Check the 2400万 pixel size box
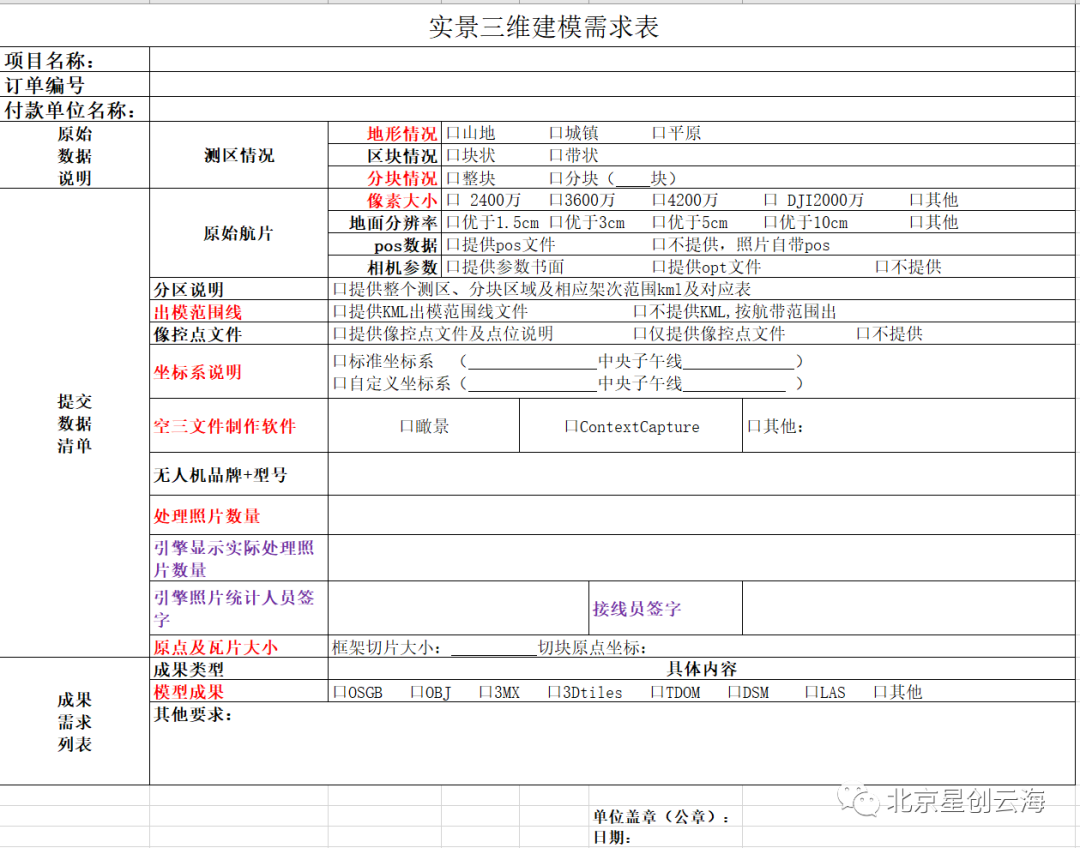 click(453, 200)
